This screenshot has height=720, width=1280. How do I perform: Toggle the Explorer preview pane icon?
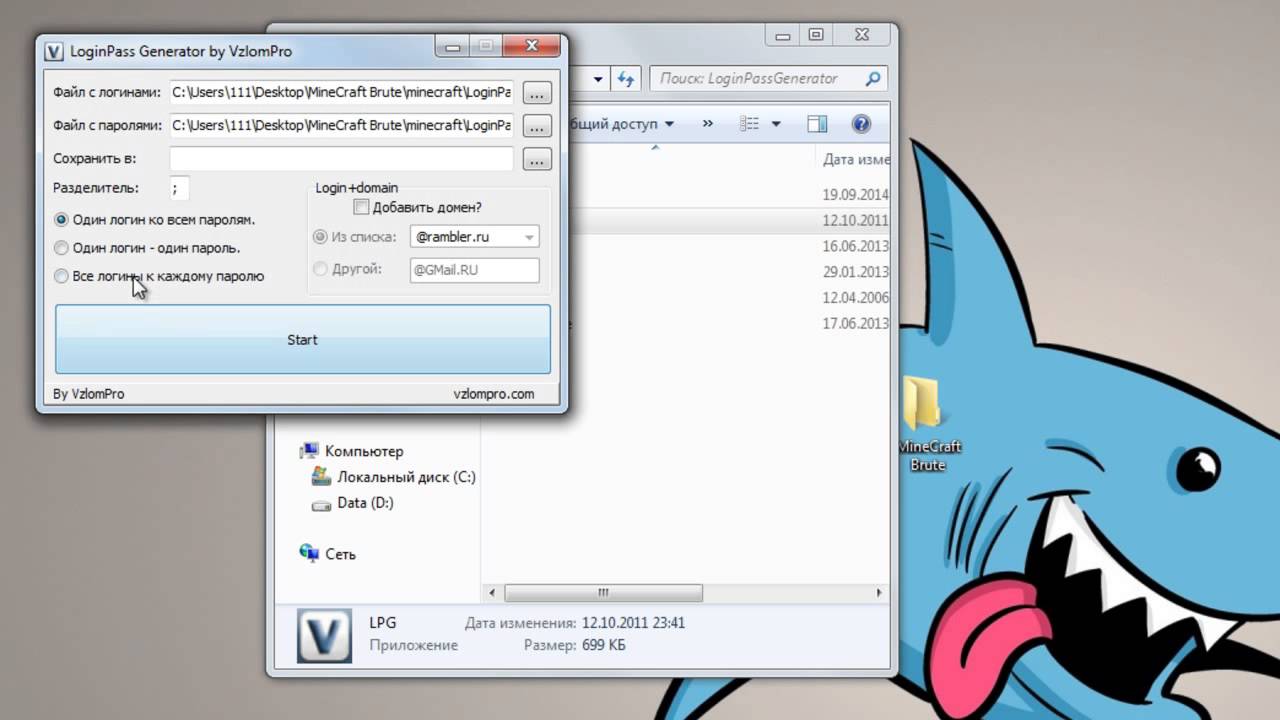click(817, 124)
